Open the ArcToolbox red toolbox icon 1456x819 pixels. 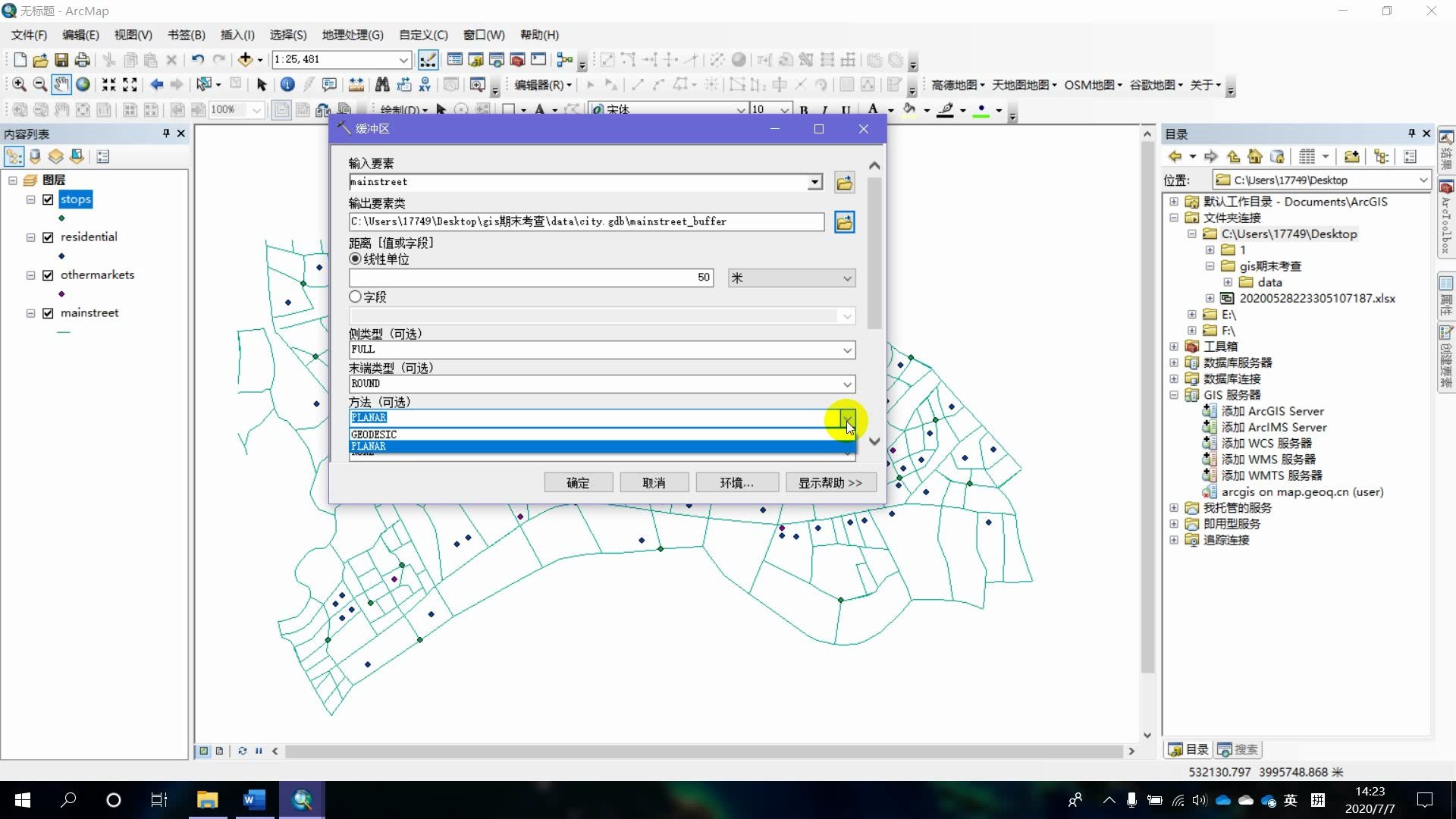(x=518, y=59)
